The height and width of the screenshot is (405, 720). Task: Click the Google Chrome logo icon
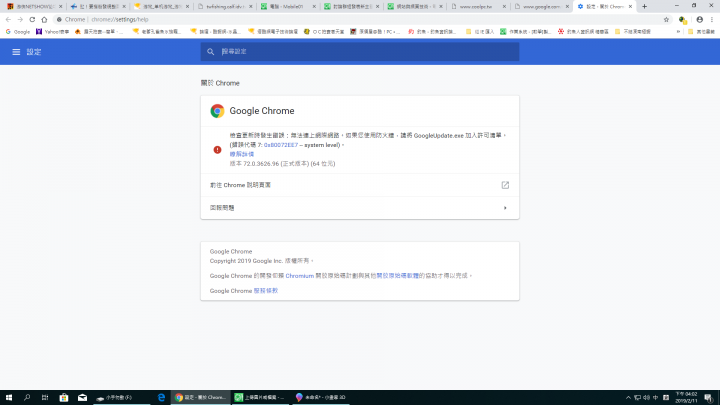click(217, 111)
